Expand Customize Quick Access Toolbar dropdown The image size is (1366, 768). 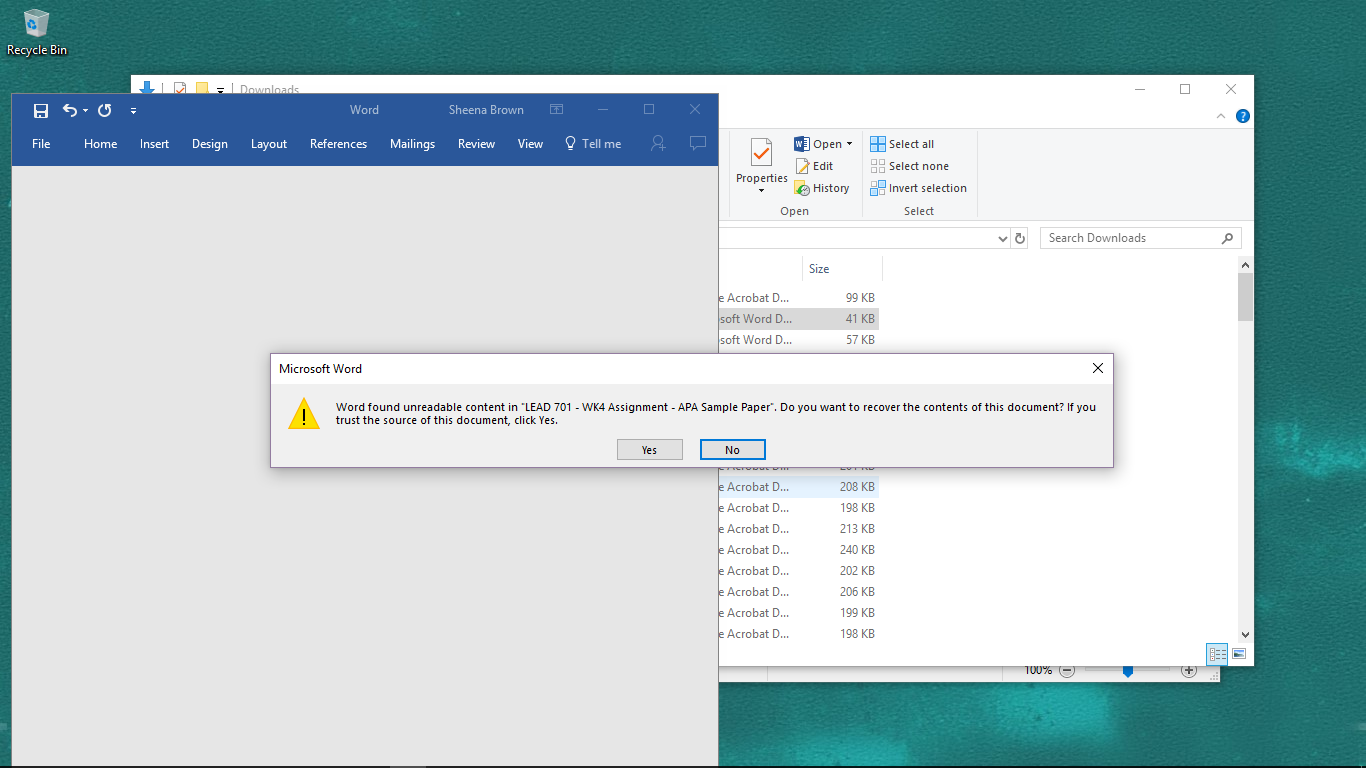tap(133, 111)
